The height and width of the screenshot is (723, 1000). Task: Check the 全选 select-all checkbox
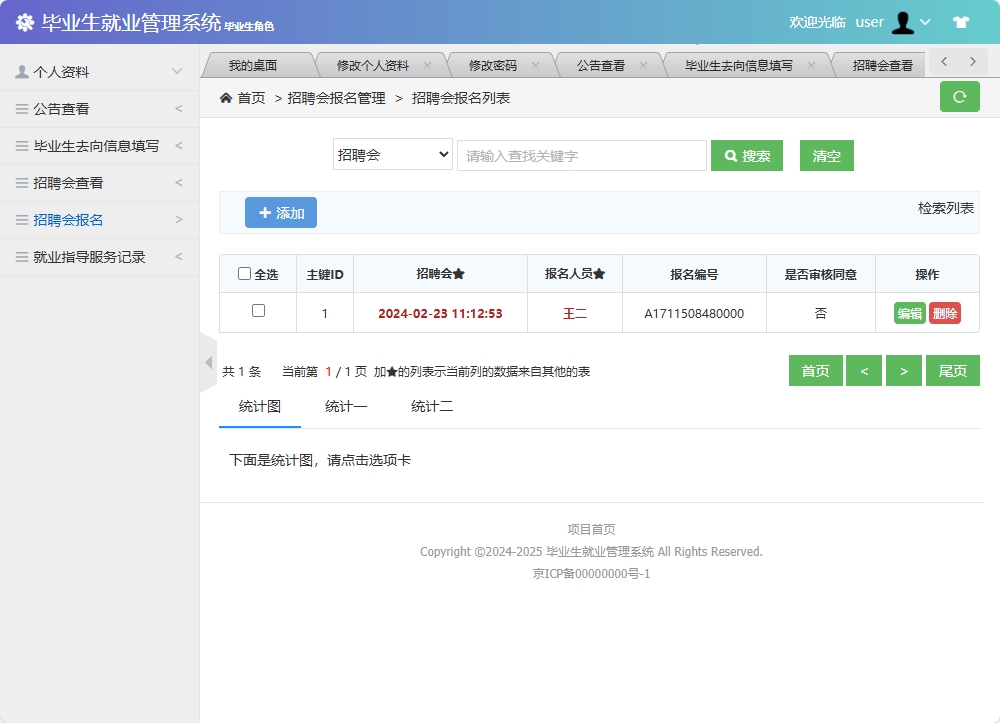(244, 273)
